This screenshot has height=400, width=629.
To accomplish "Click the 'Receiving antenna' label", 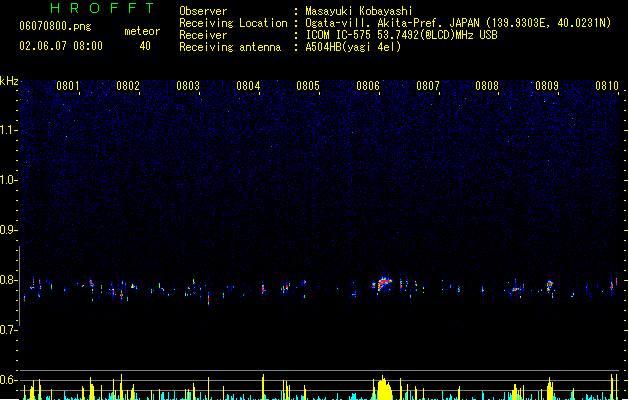I will [x=230, y=47].
